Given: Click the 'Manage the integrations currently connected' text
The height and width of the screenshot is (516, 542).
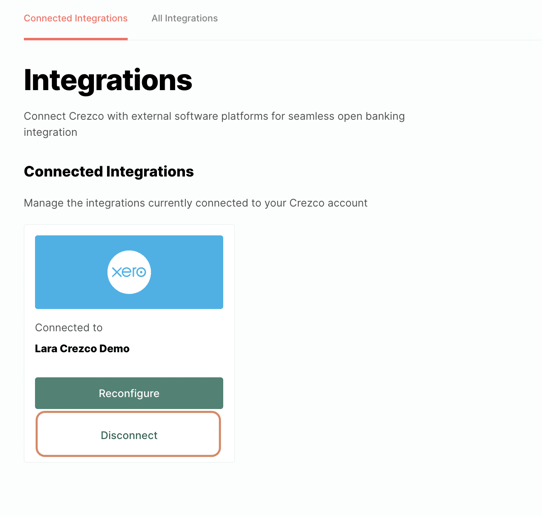Looking at the screenshot, I should tap(195, 203).
